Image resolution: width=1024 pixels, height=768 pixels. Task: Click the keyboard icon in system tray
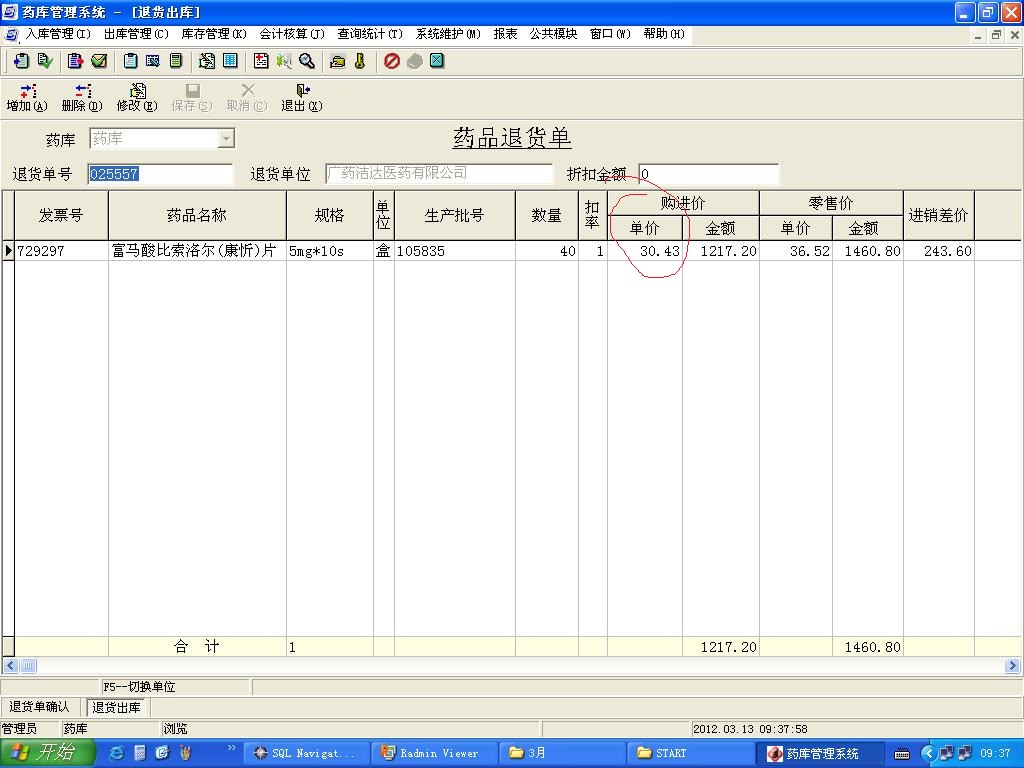click(x=903, y=754)
